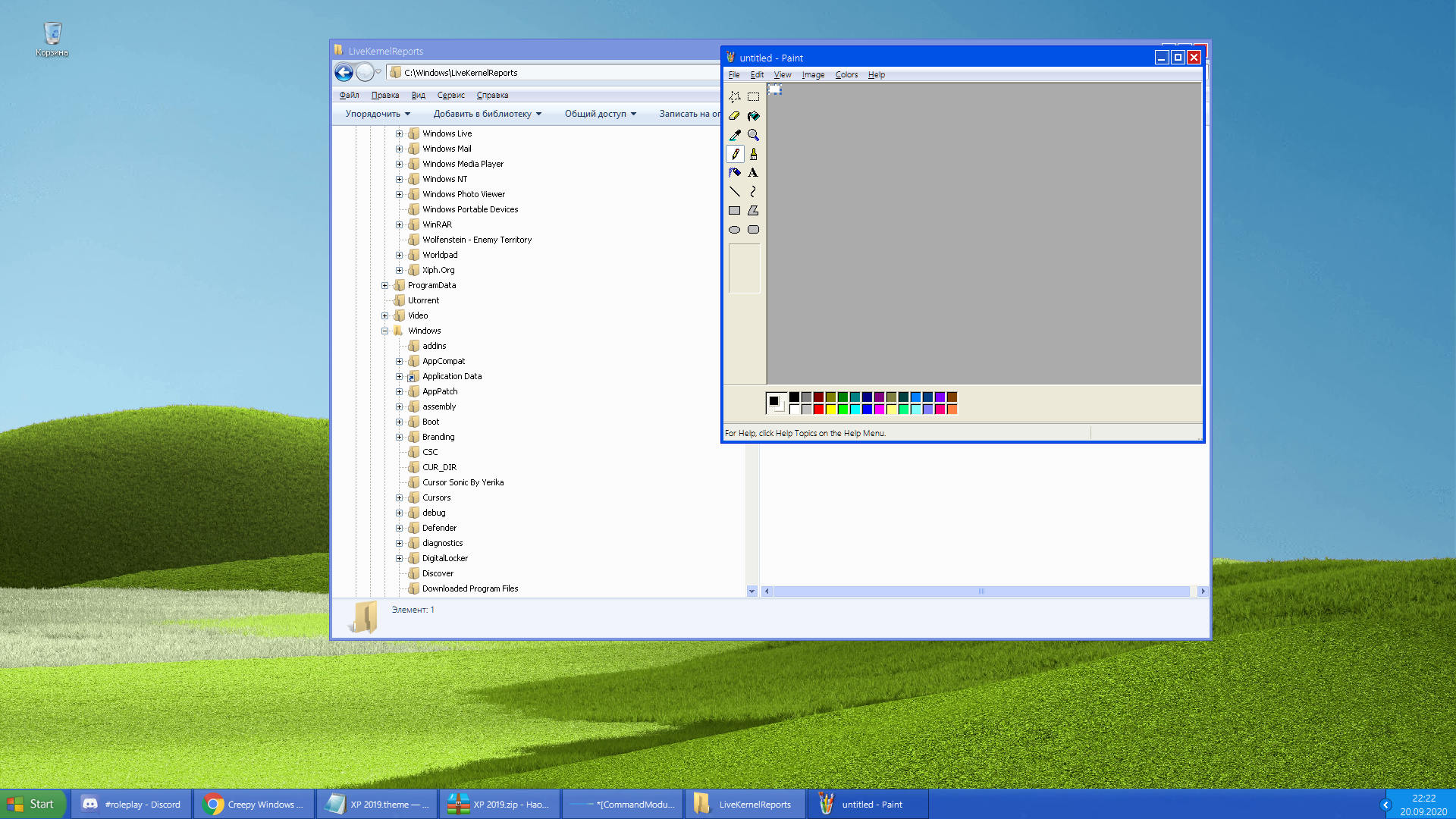Select the rectangular Select tool
The image size is (1456, 819).
click(753, 97)
